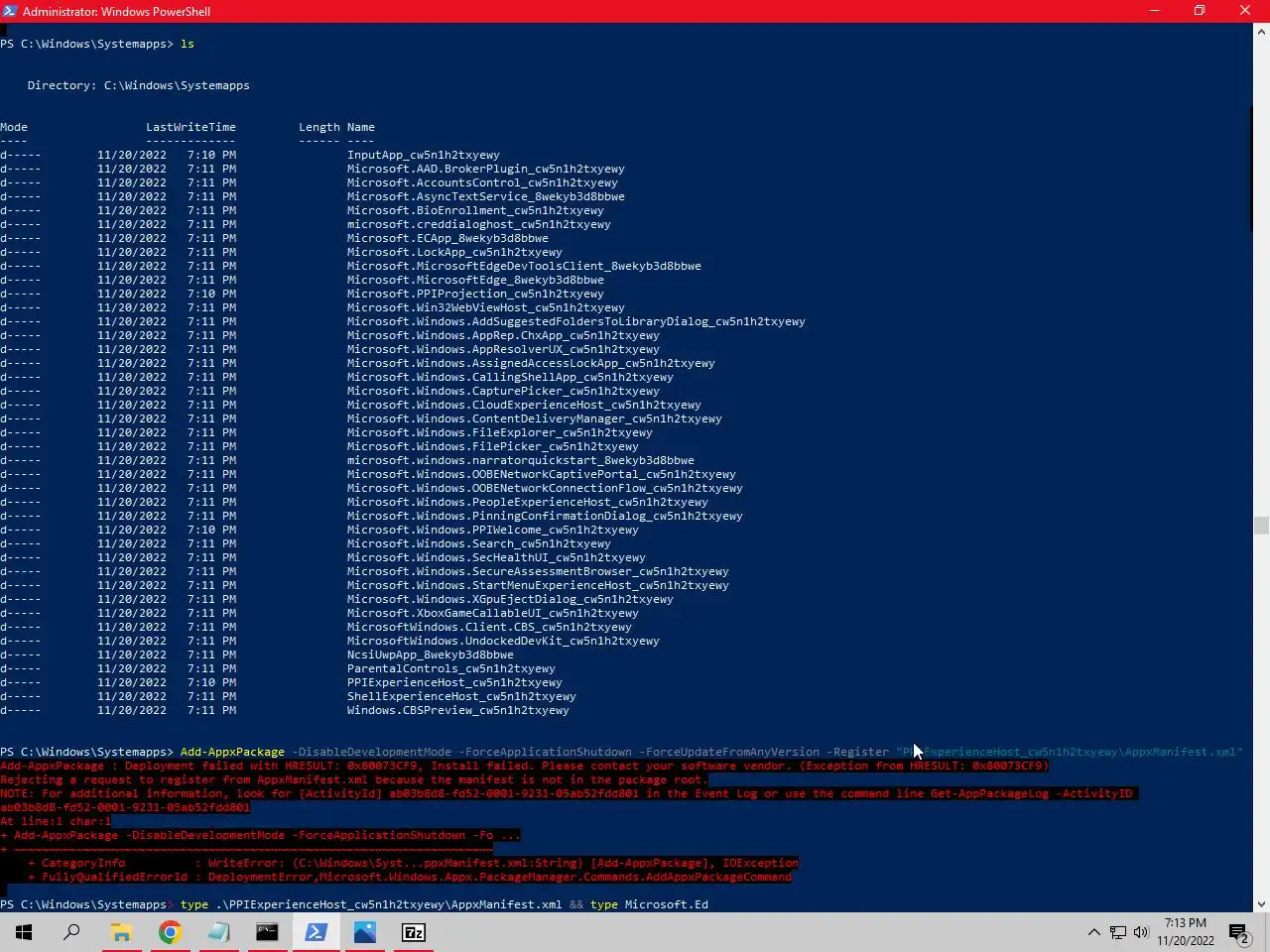Click Microsoft.Windows.SecHealthUI entry
The width and height of the screenshot is (1270, 952).
[x=496, y=557]
